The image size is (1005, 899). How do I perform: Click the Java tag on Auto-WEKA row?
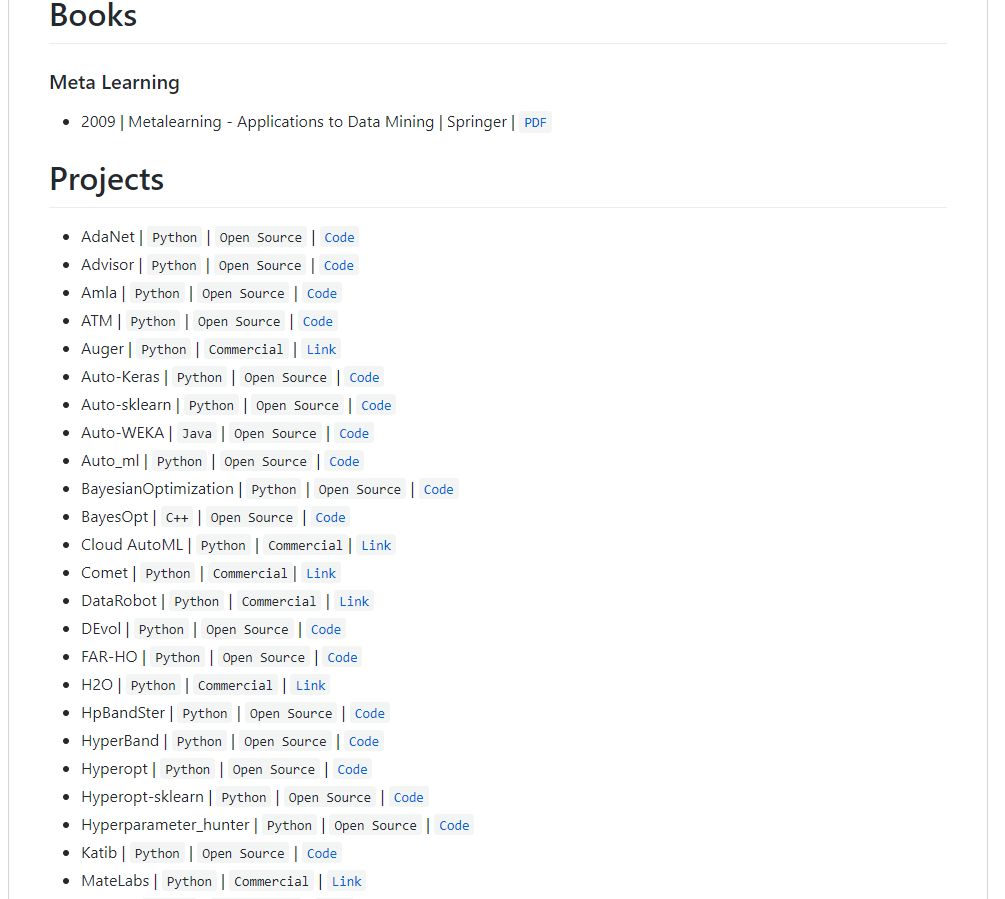(x=197, y=434)
